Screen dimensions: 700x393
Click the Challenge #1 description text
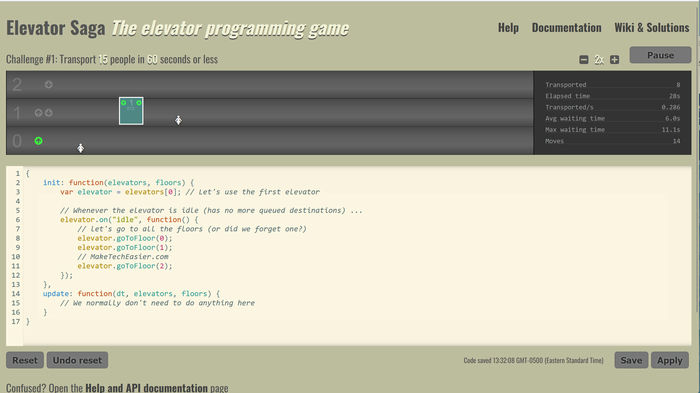[x=112, y=59]
